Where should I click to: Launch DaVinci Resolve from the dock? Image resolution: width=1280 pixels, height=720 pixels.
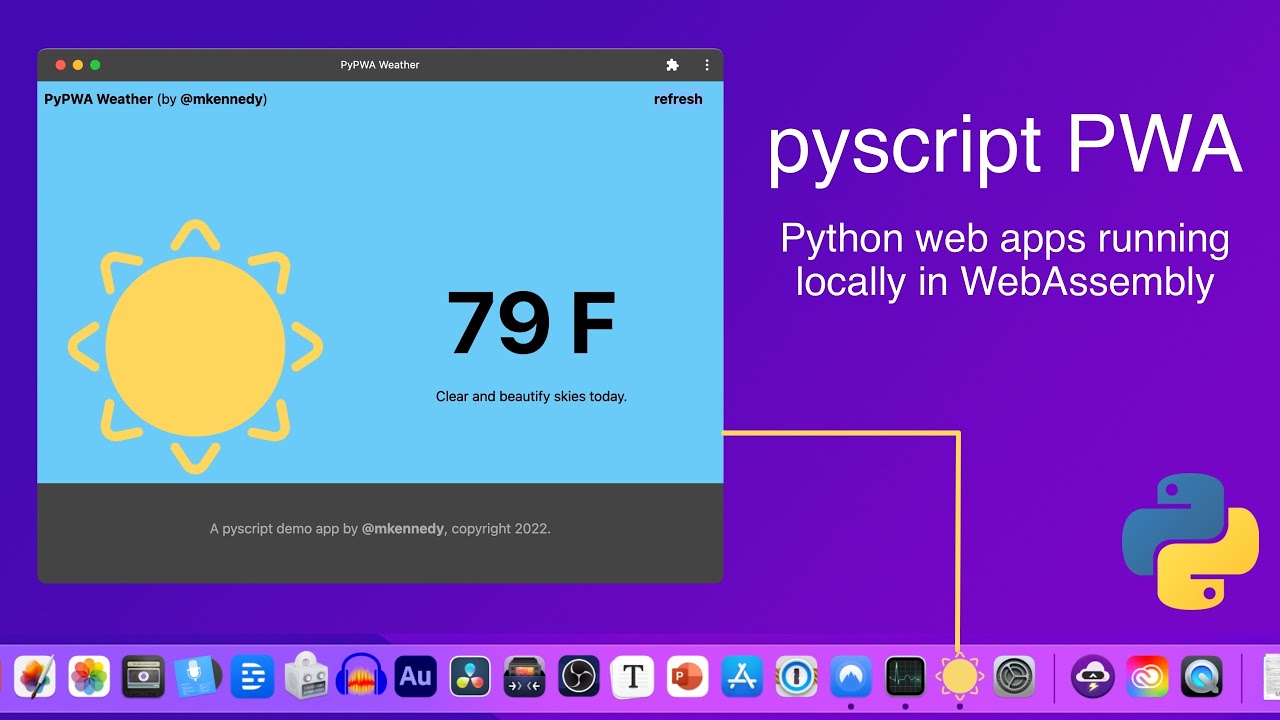[x=470, y=677]
